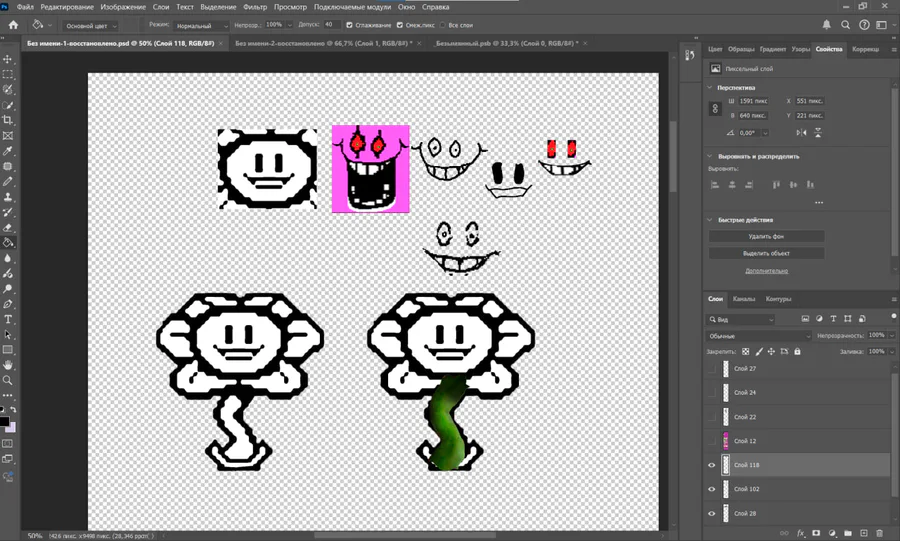Select the Zoom tool in toolbar
Image resolution: width=900 pixels, height=541 pixels.
click(x=7, y=380)
